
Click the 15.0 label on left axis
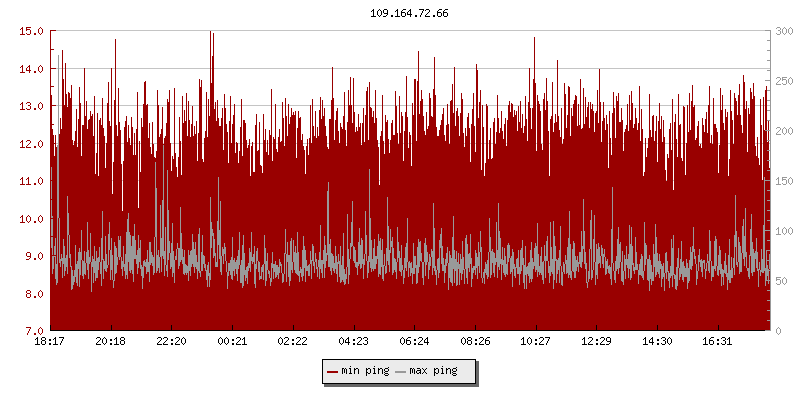point(32,31)
